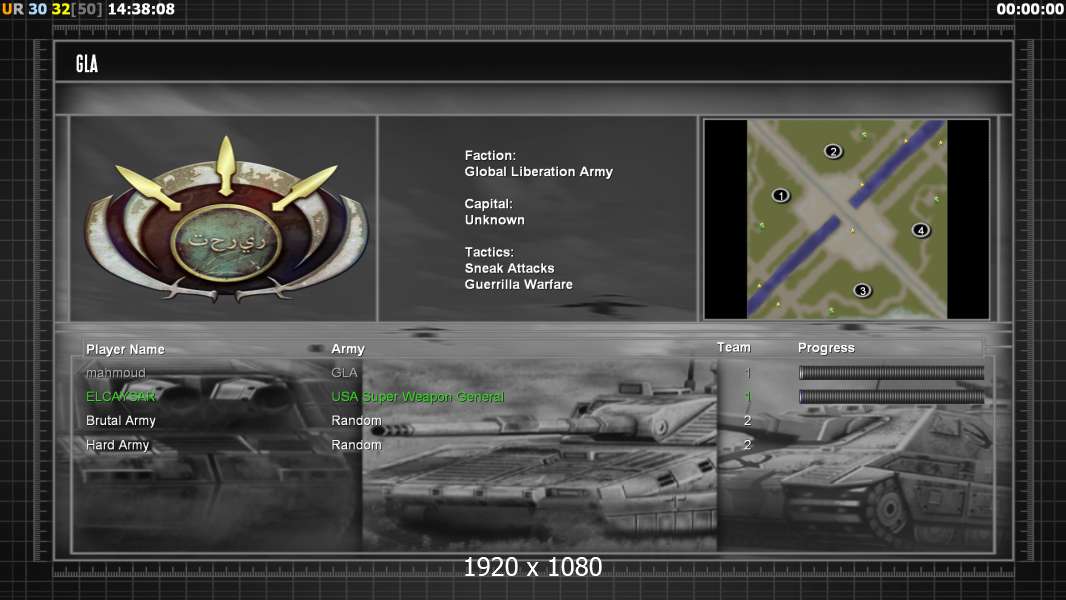Click team number for Brutal Army
This screenshot has height=600, width=1066.
click(747, 421)
